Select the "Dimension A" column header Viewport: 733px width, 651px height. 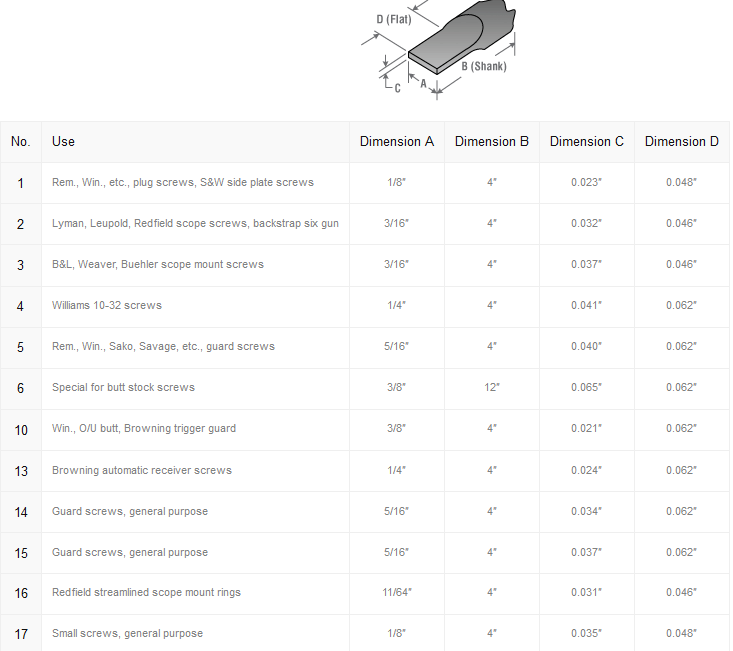tap(397, 142)
